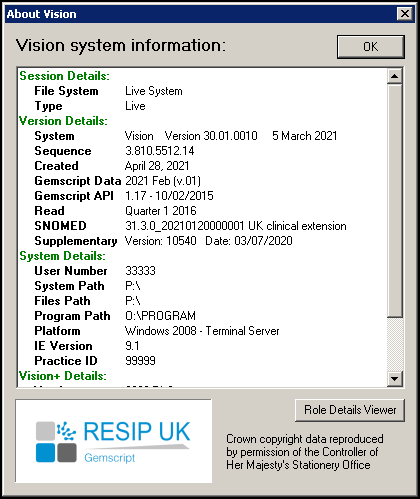Click the SNOMED UK clinical extension value
This screenshot has height=499, width=420.
pyautogui.click(x=236, y=226)
